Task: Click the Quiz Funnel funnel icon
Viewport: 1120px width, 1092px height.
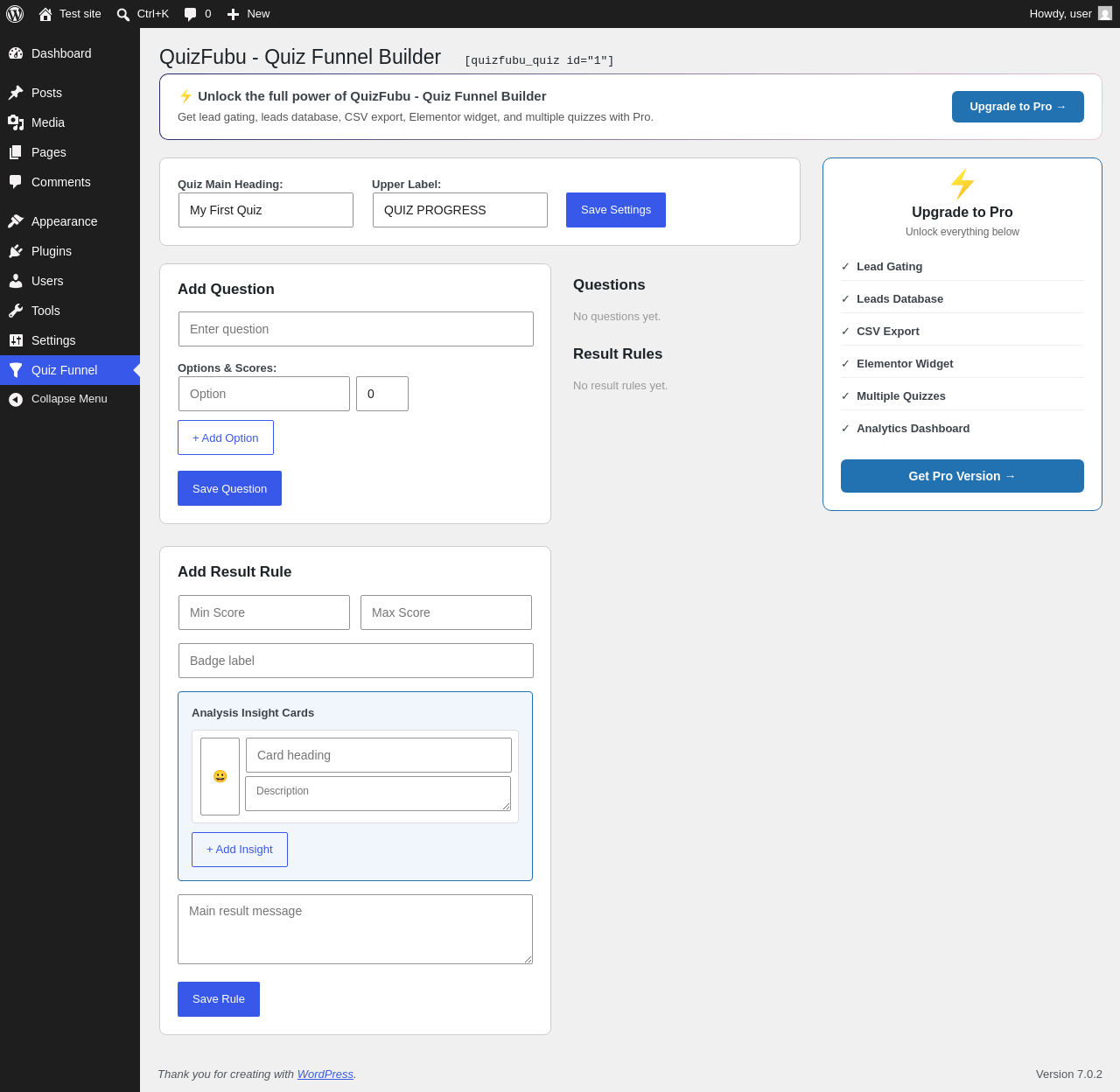Action: coord(16,370)
